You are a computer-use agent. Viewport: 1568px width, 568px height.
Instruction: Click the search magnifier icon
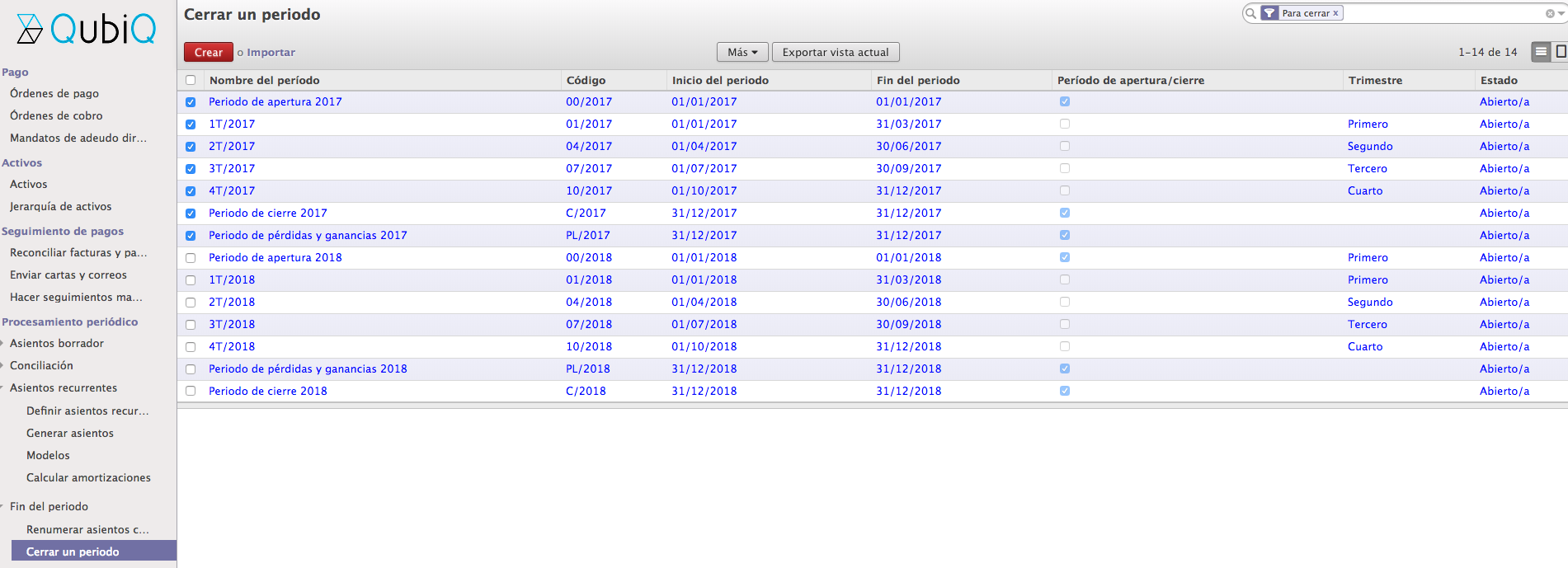1251,13
